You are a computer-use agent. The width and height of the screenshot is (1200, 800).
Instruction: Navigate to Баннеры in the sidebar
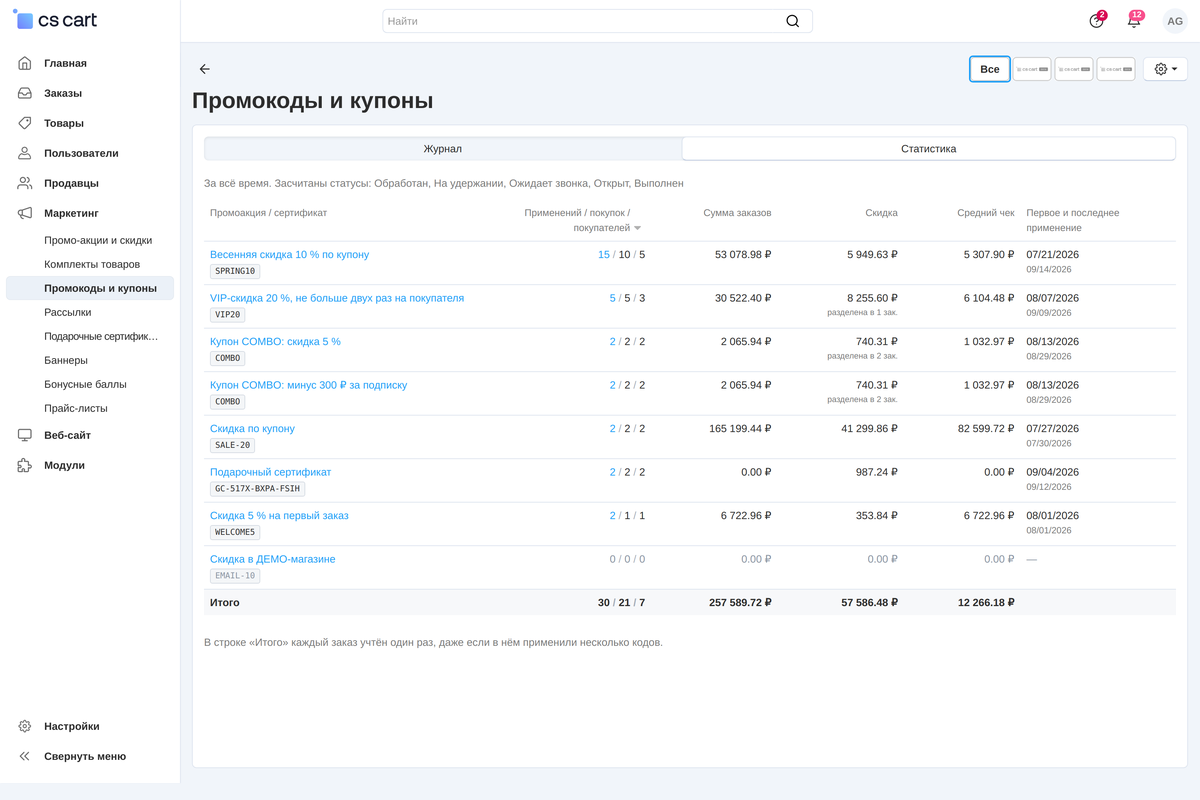click(66, 360)
